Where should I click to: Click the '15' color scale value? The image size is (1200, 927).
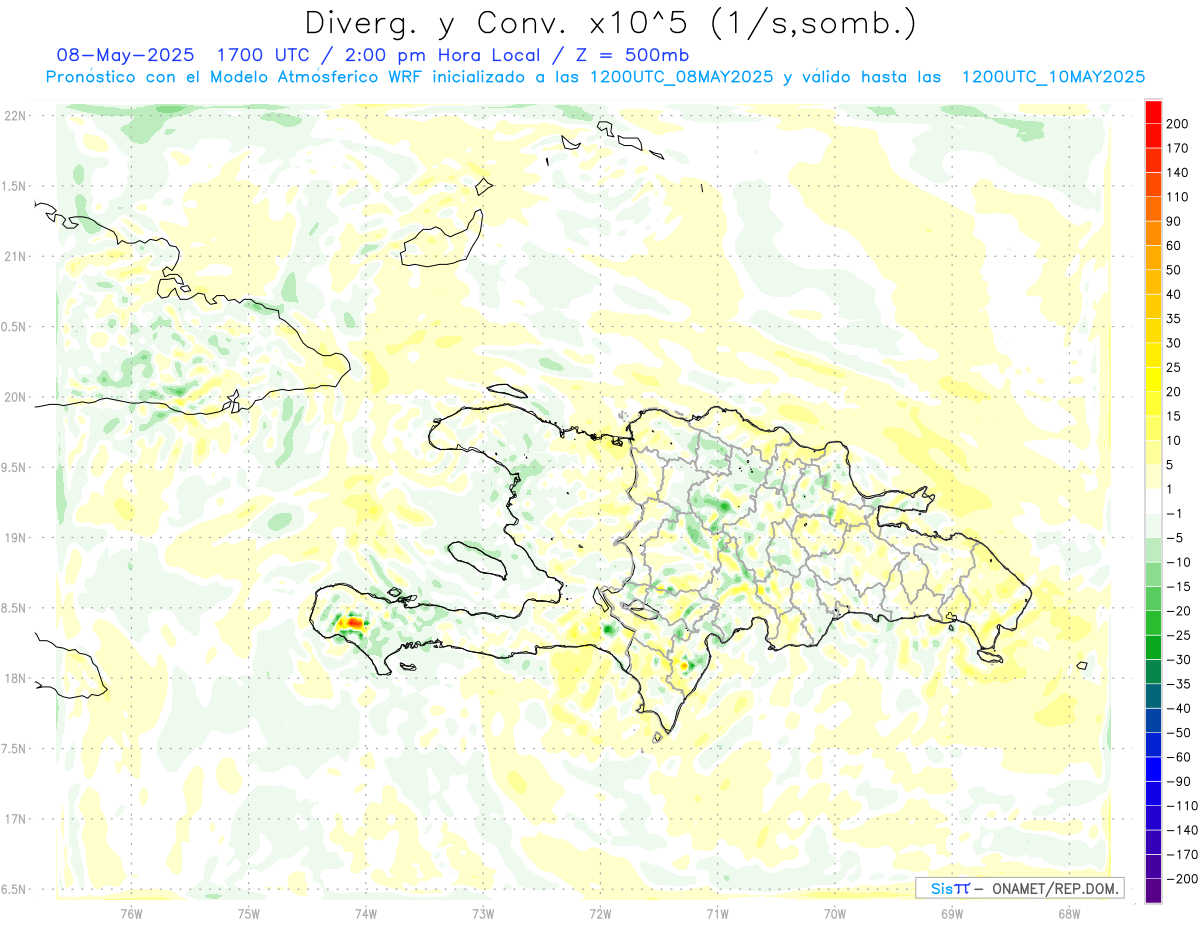1174,416
